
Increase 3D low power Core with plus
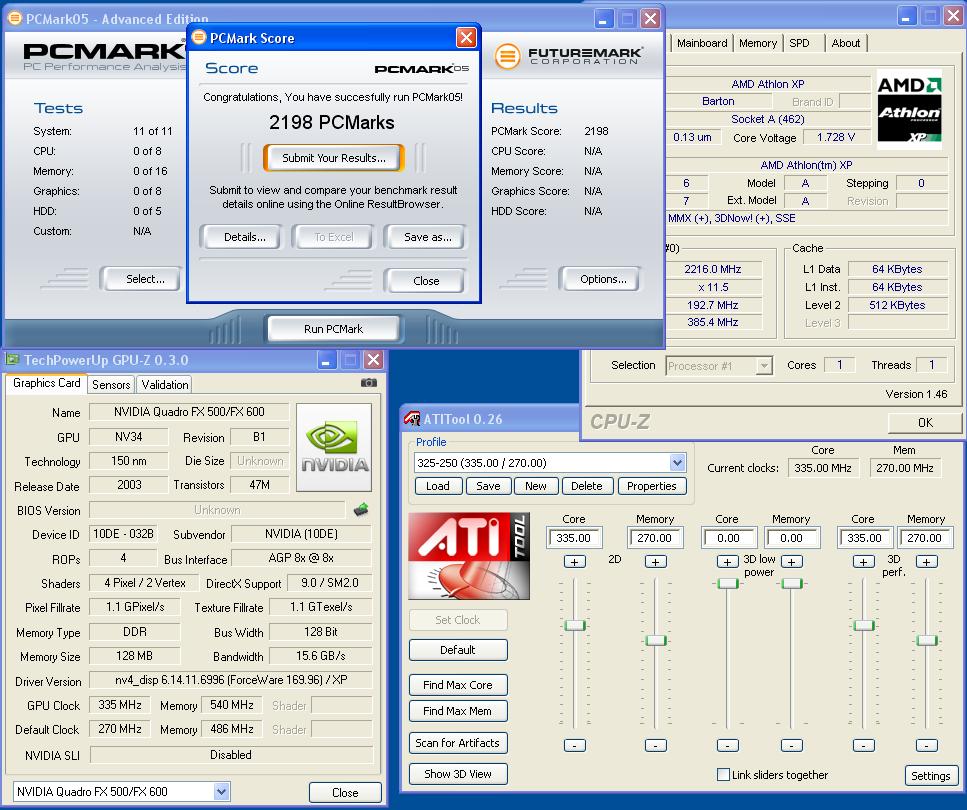pos(728,561)
